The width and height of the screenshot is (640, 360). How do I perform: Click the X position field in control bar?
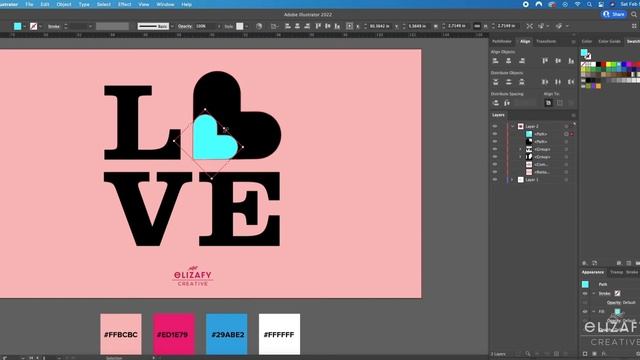(x=379, y=26)
